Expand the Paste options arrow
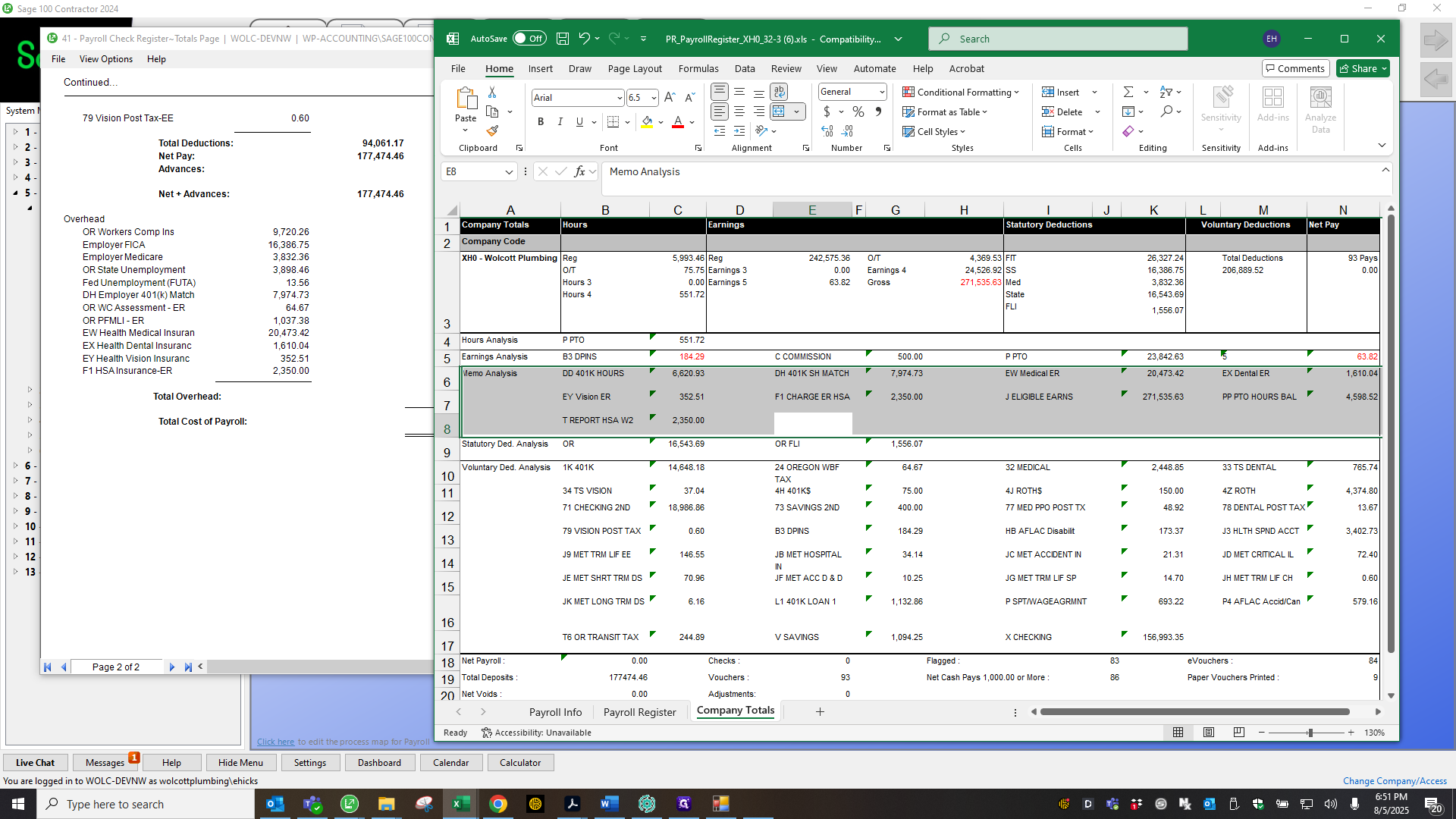 466,130
